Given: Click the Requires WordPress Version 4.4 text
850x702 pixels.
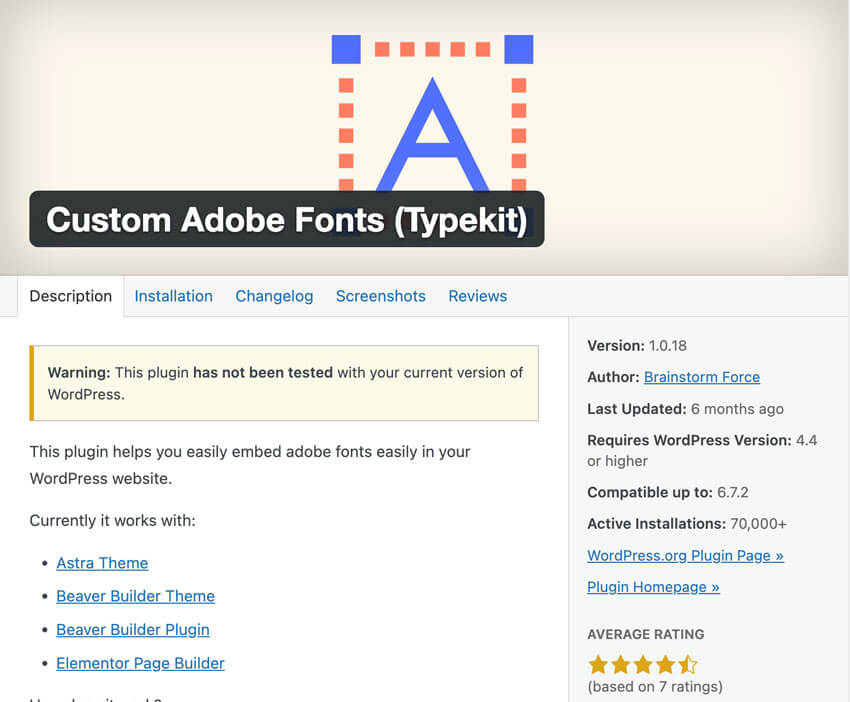Looking at the screenshot, I should click(x=702, y=450).
